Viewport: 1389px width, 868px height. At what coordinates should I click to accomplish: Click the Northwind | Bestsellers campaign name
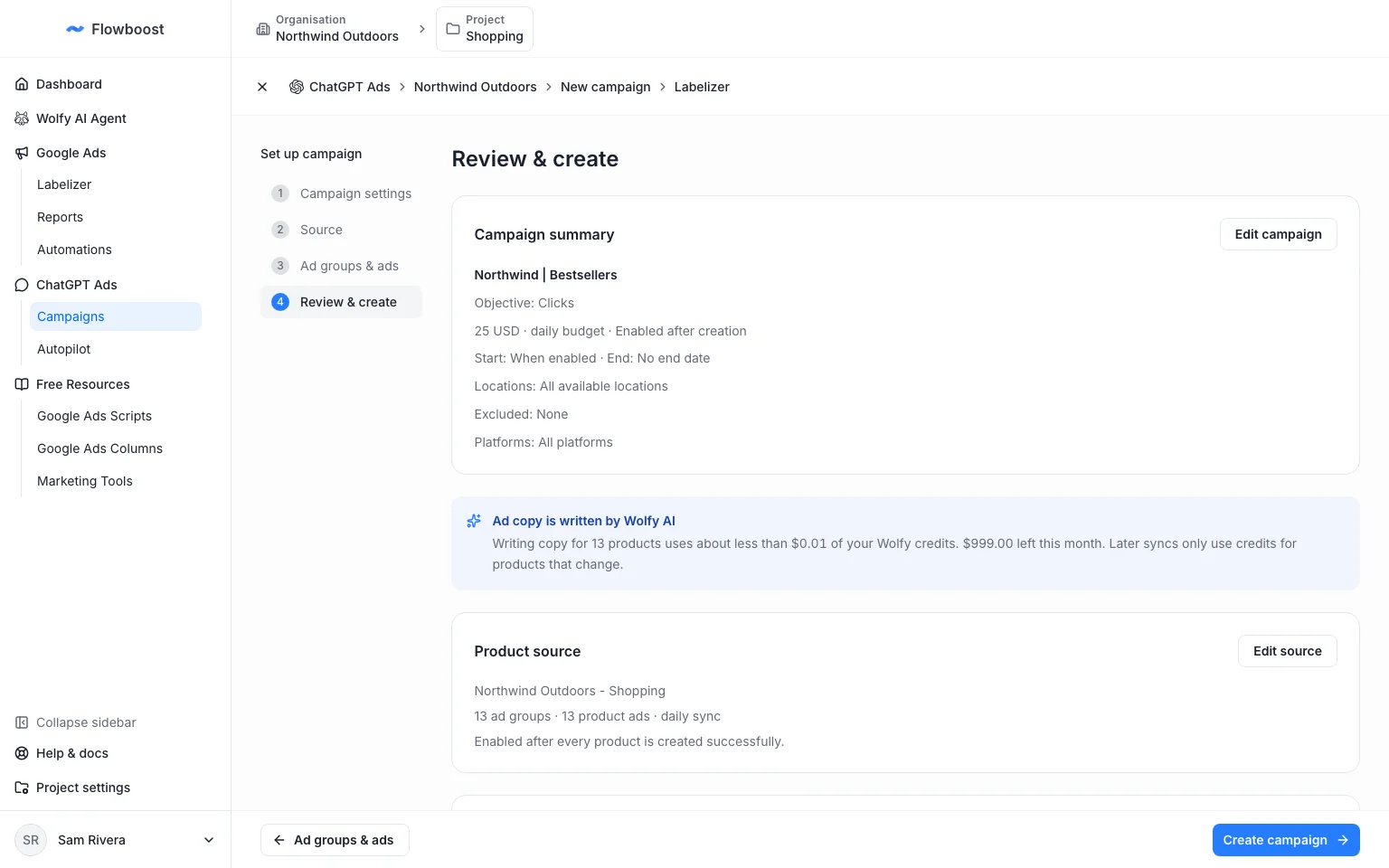(x=545, y=275)
